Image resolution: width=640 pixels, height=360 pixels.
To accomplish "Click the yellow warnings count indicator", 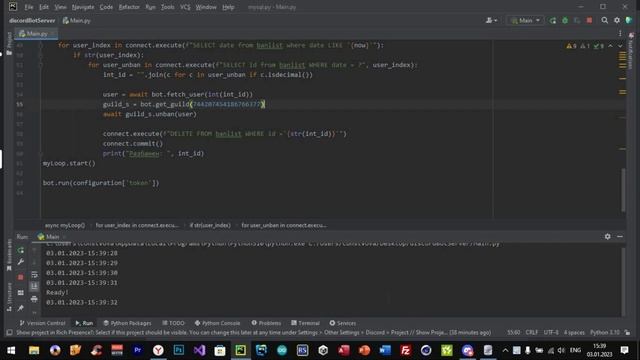I will click(x=571, y=46).
